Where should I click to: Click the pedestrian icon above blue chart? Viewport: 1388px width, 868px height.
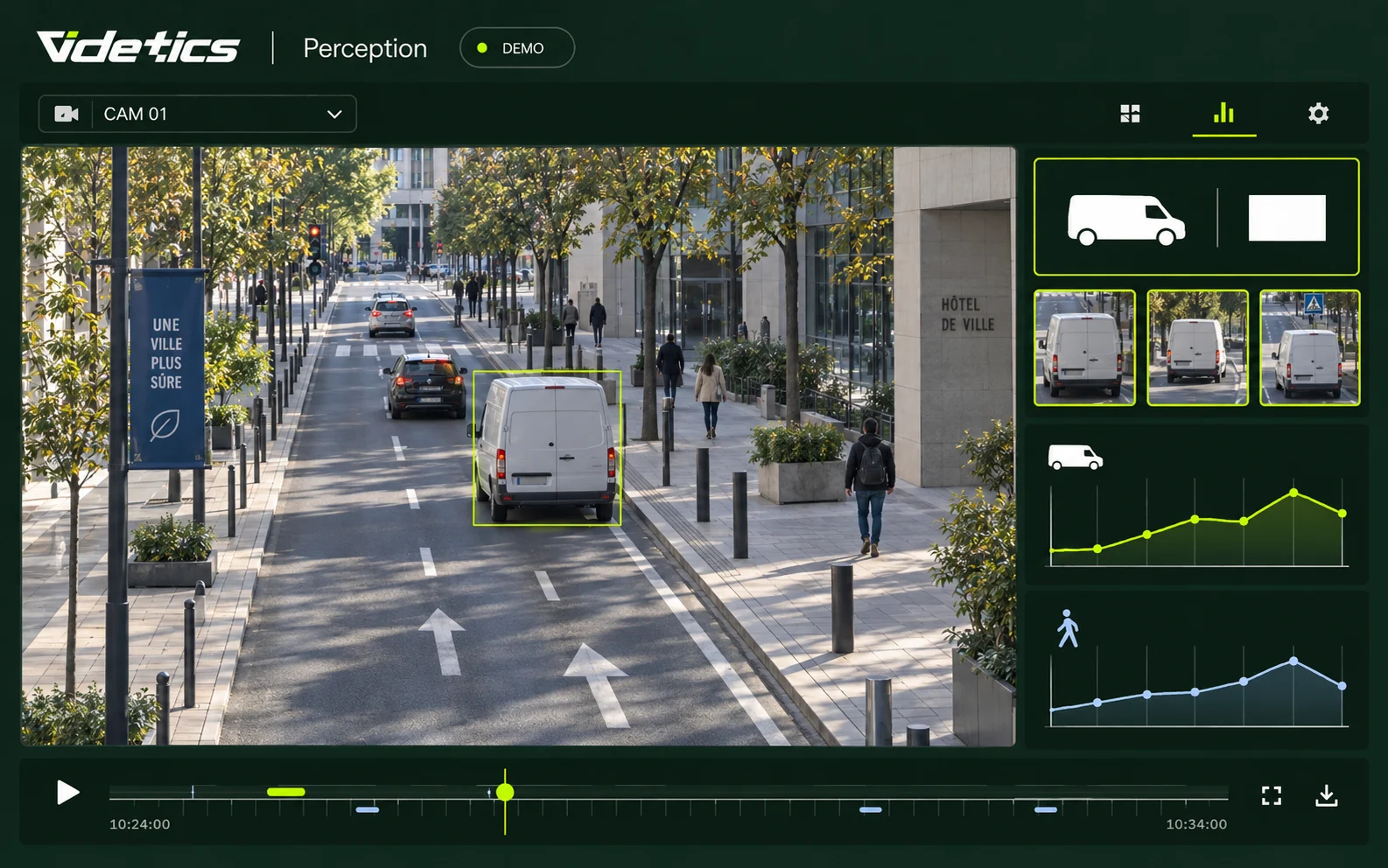[x=1067, y=628]
